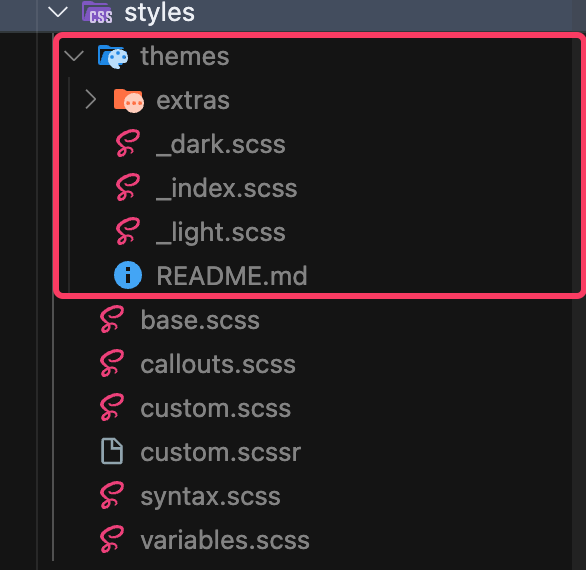Screen dimensions: 586x570
Task: Collapse the themes folder chevron
Action: (x=74, y=56)
